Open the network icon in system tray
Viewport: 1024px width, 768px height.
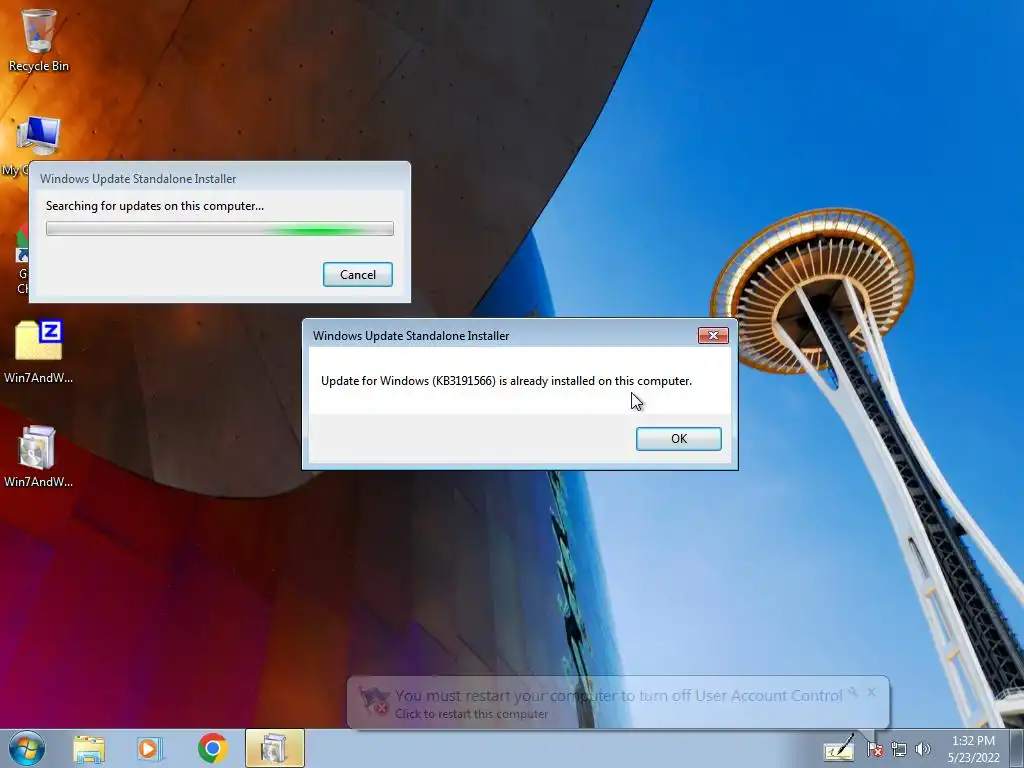pyautogui.click(x=899, y=749)
